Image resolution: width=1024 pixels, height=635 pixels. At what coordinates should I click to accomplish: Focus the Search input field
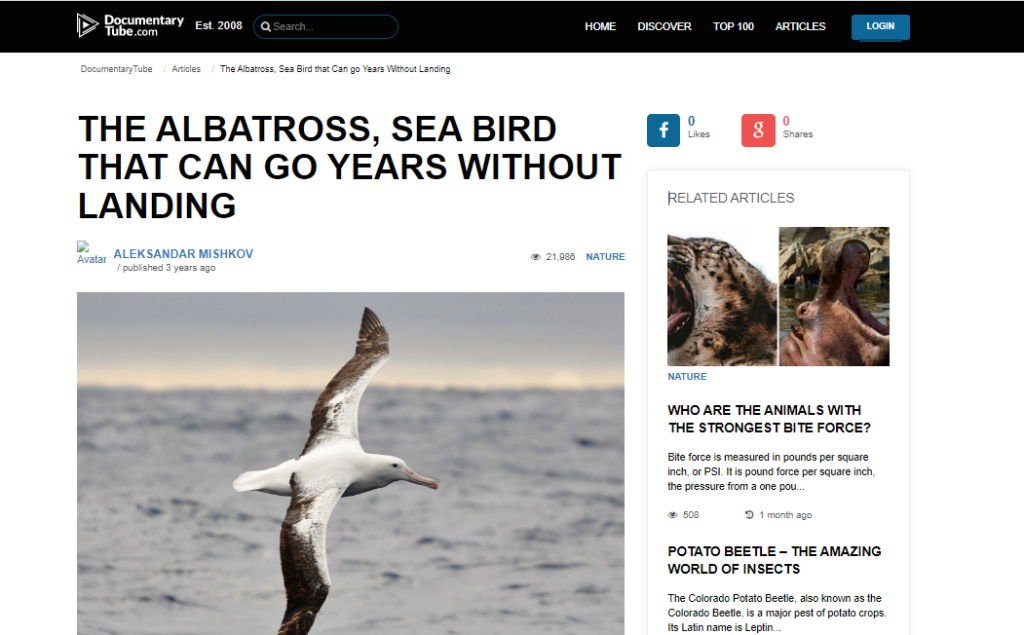pyautogui.click(x=326, y=27)
